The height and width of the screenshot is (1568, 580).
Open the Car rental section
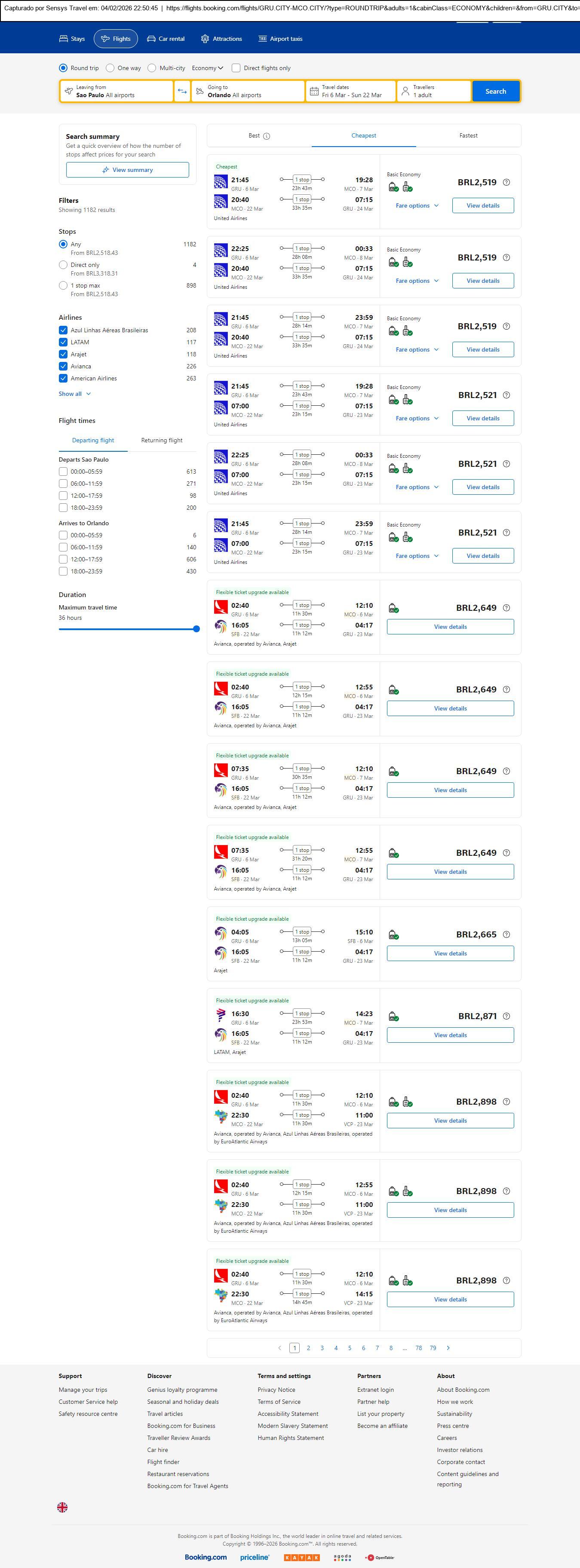click(166, 39)
